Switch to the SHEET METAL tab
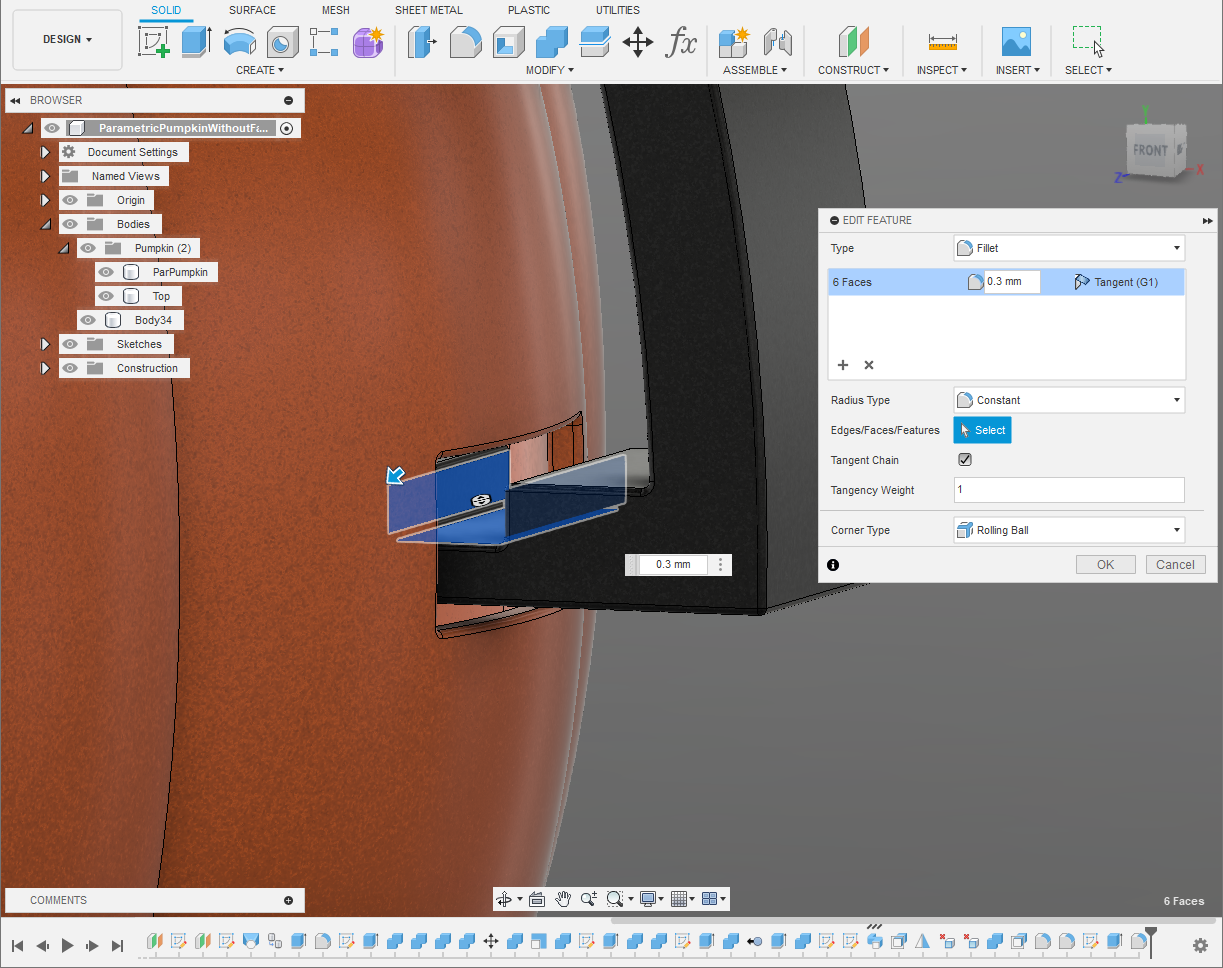Screen dimensions: 1223x968 (x=429, y=10)
